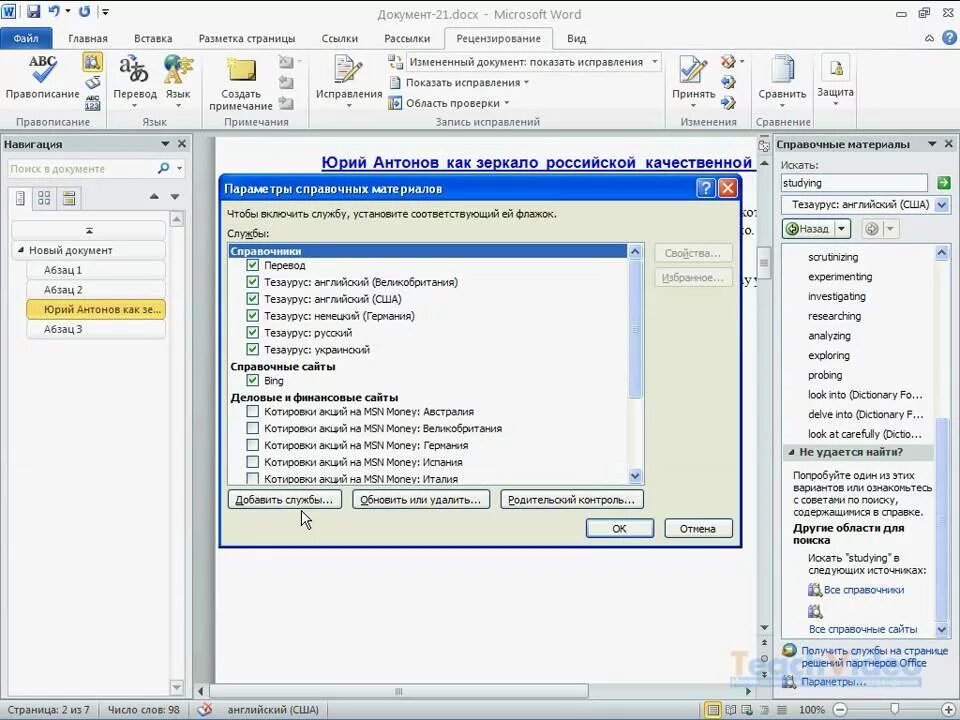
Task: Click the Добавить службы button
Action: tap(285, 500)
